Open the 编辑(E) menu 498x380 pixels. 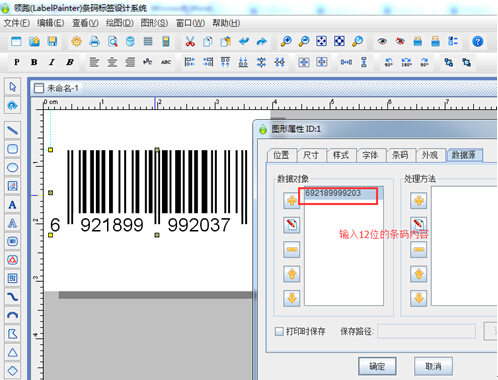[51, 23]
